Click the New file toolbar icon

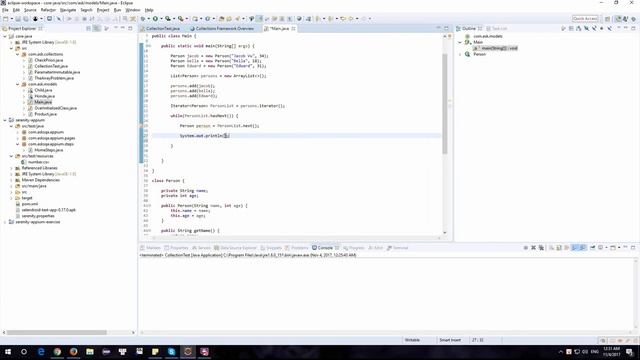pos(6,19)
